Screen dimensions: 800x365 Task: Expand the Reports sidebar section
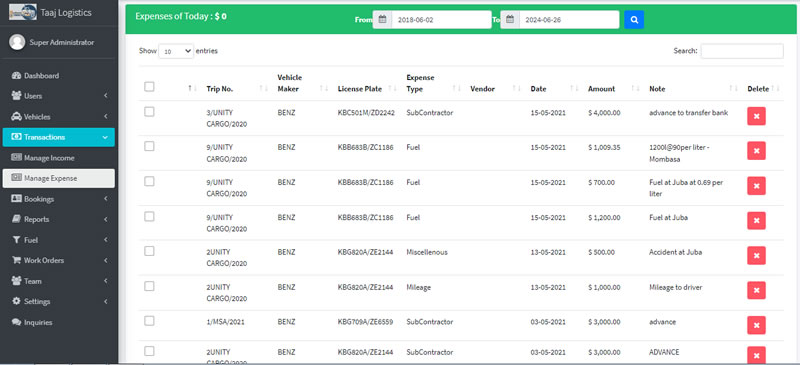59,220
